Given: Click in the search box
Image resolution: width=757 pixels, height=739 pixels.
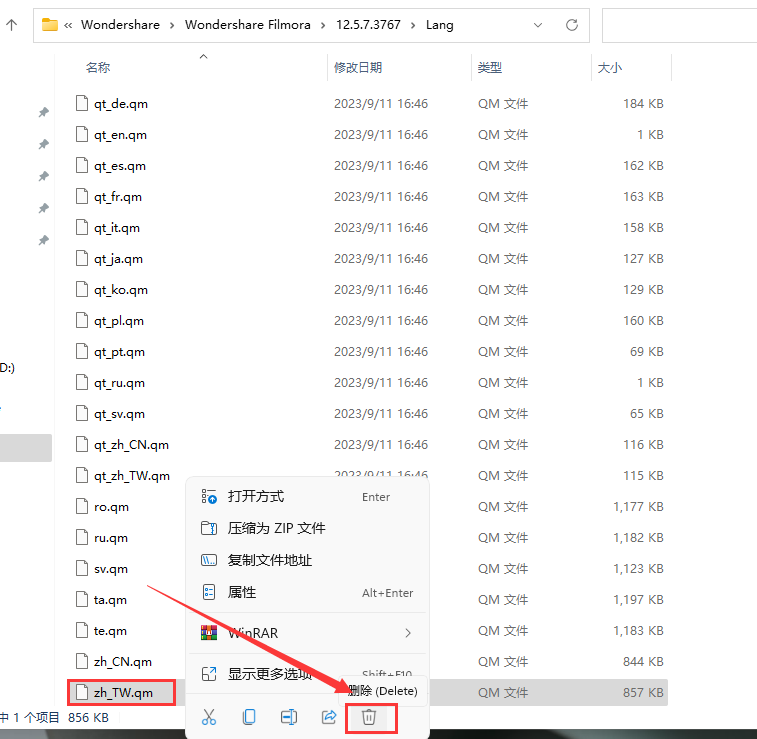Looking at the screenshot, I should point(679,25).
